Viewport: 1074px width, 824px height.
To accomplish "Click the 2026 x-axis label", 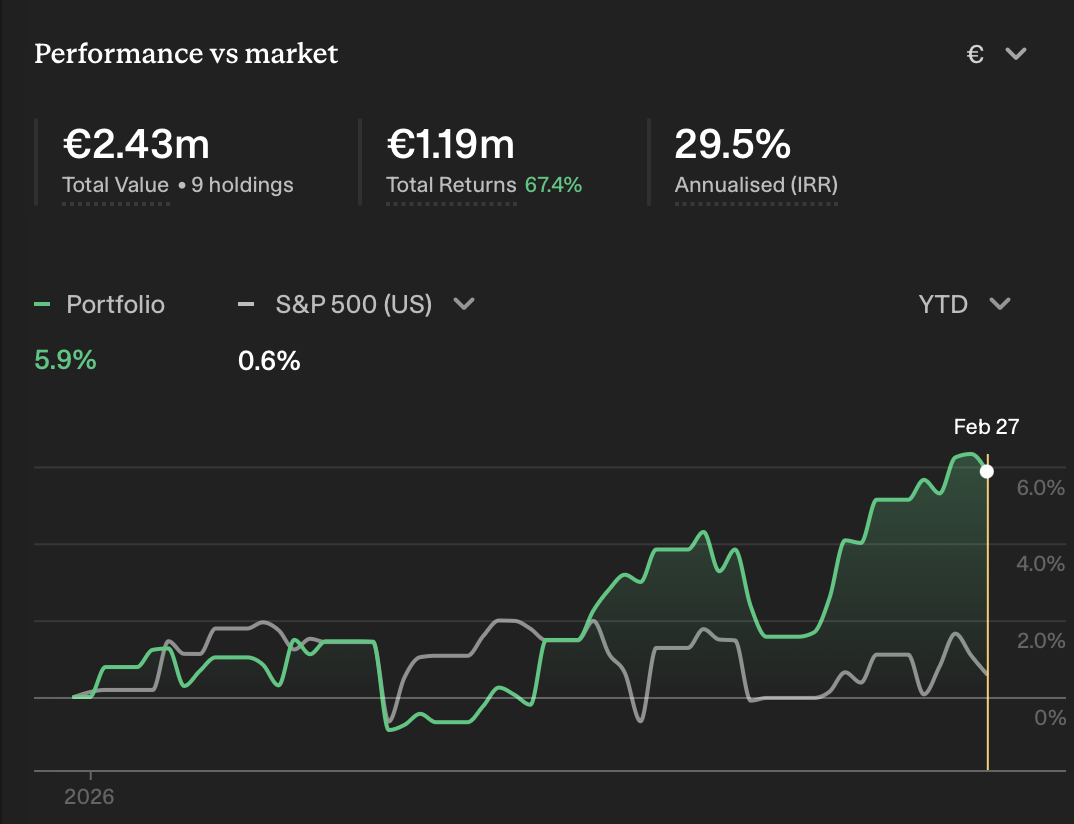I will [89, 797].
